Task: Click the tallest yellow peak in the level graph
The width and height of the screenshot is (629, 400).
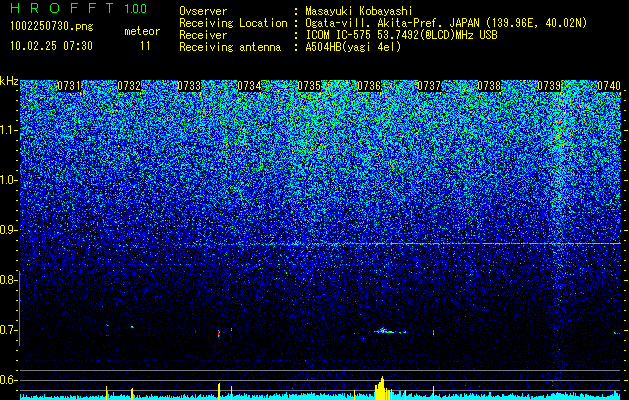Action: [382, 388]
